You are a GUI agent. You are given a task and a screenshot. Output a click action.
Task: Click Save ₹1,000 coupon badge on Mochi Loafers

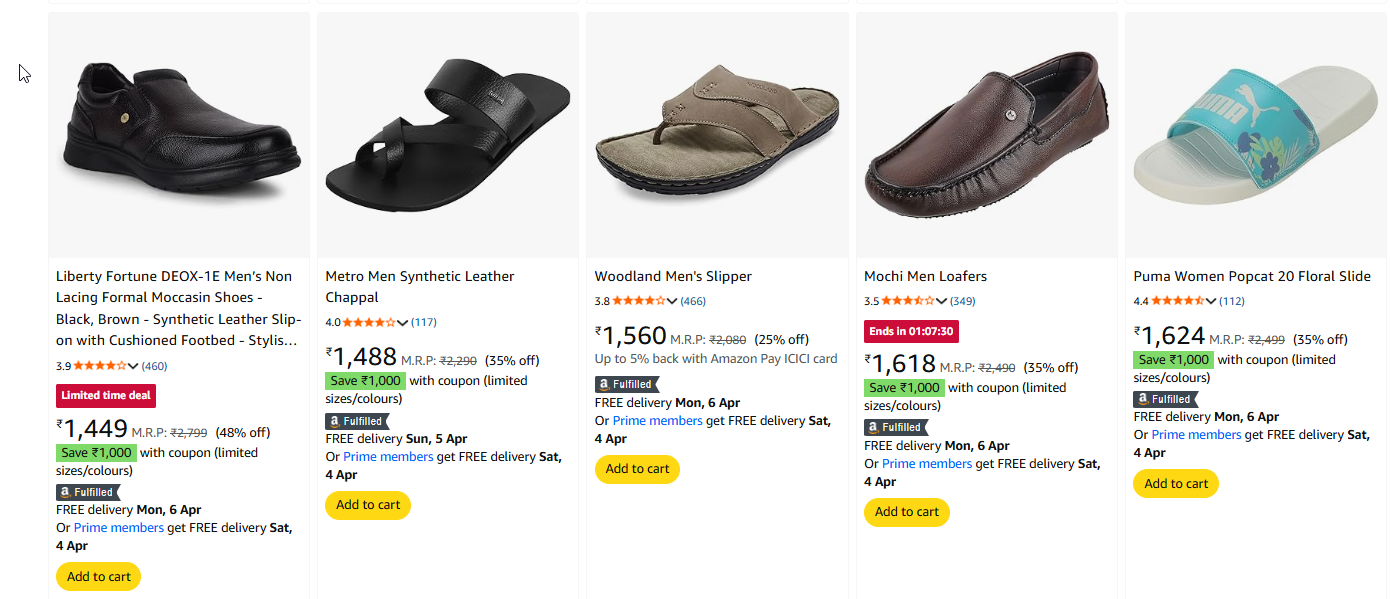[904, 388]
